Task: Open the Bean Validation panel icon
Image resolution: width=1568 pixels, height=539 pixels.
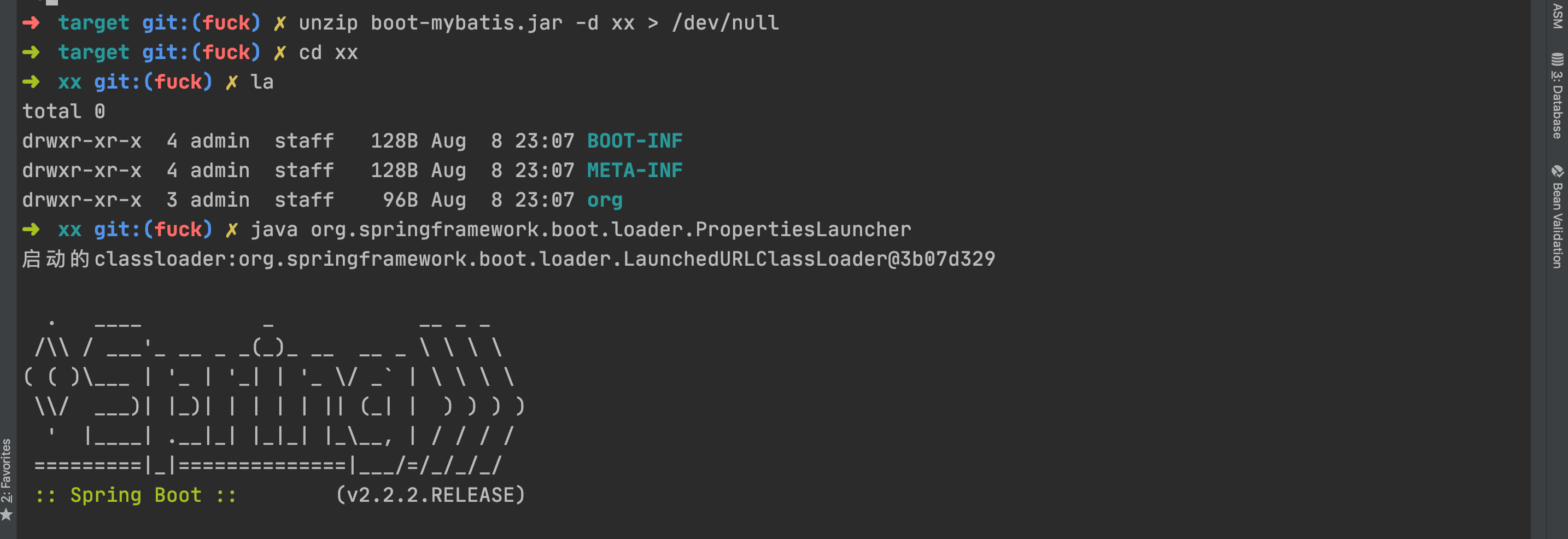Action: pos(1557,171)
